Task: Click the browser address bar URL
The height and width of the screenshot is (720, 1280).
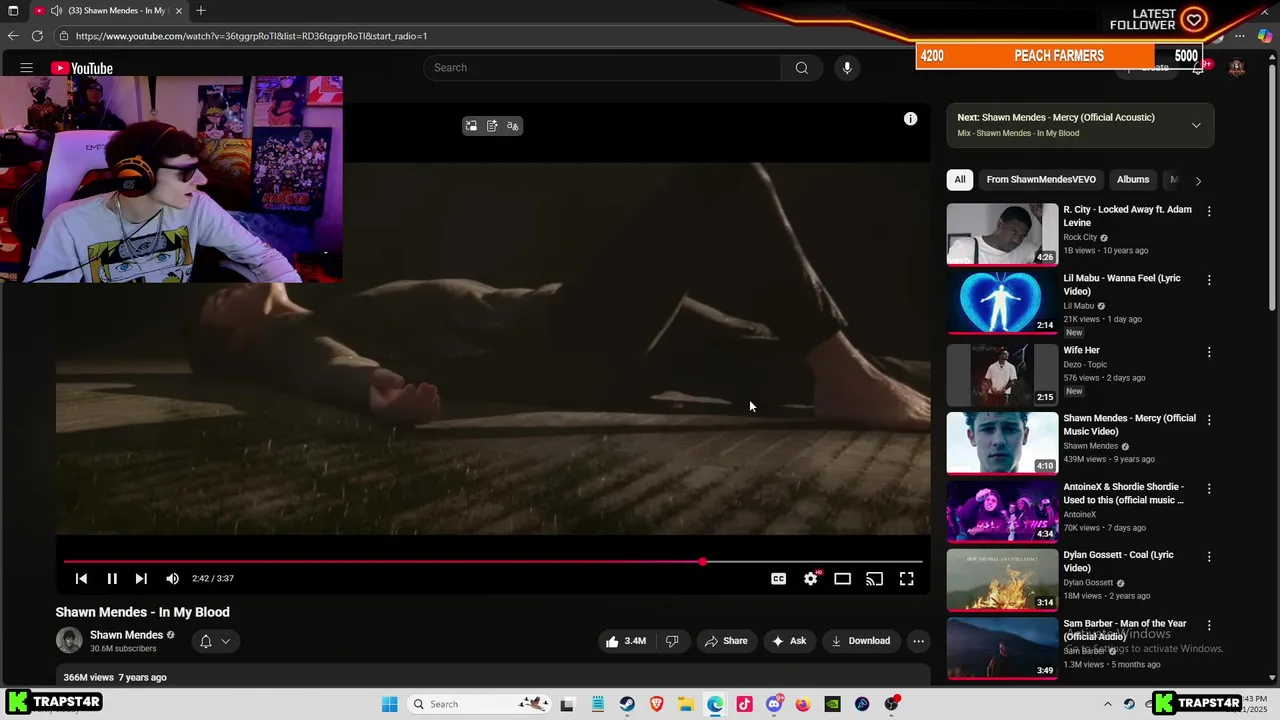Action: tap(251, 36)
